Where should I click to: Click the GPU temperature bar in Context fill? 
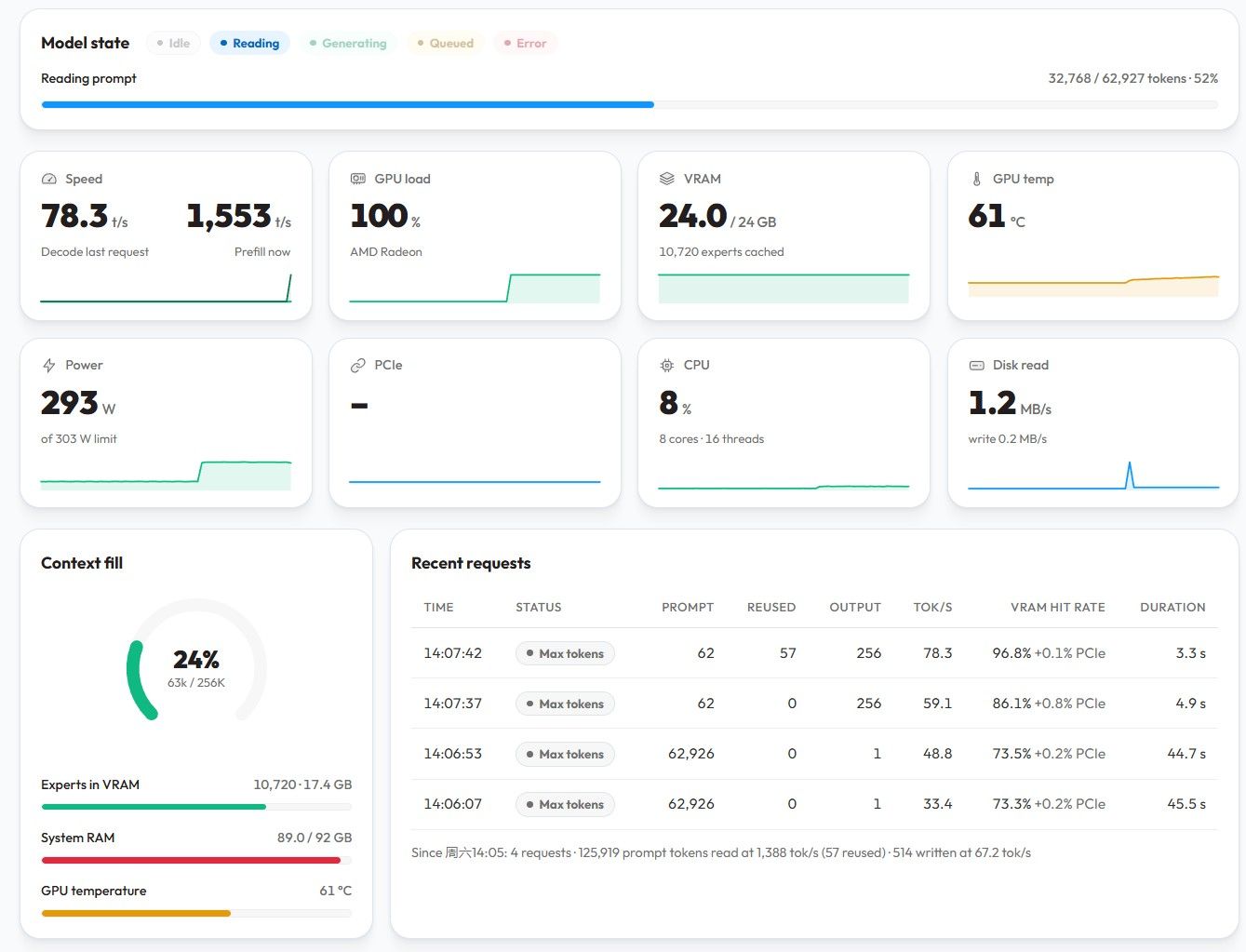[x=196, y=913]
